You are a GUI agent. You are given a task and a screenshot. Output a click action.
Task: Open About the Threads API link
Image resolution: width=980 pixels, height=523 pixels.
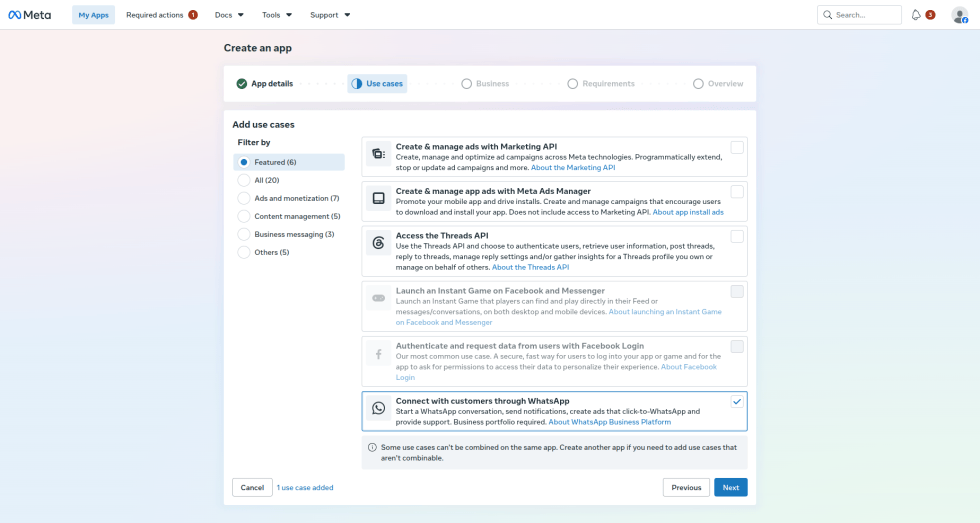point(531,267)
